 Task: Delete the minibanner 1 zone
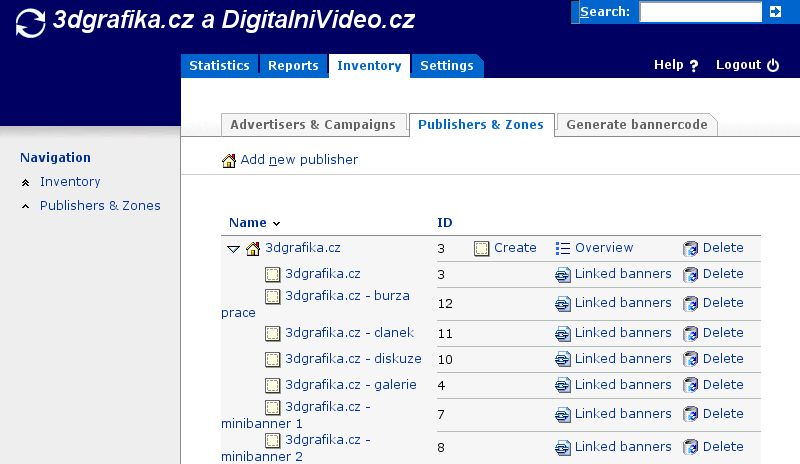pos(723,413)
